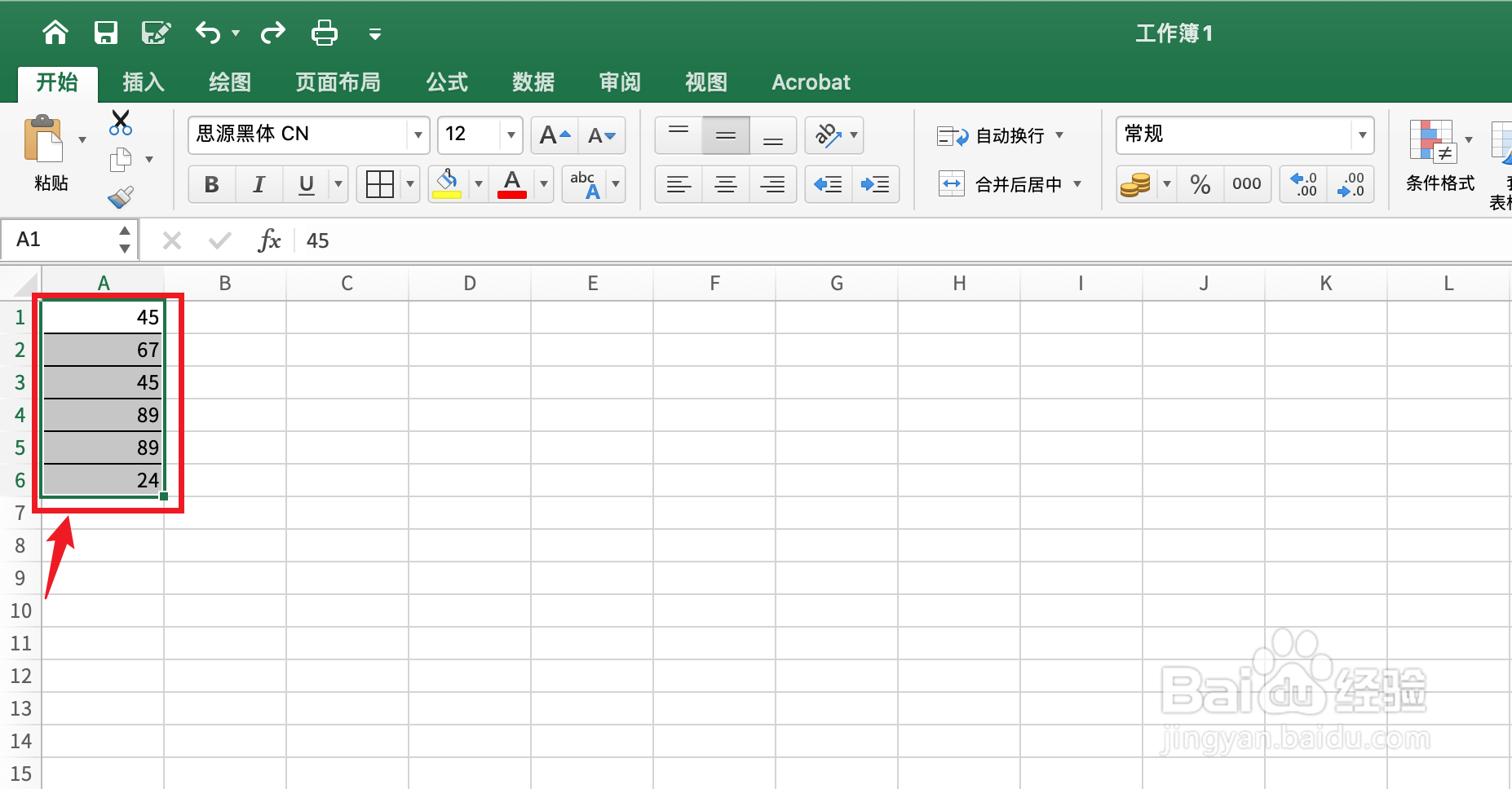Screen dimensions: 1512x789
Task: Toggle underline formatting
Action: click(x=305, y=184)
